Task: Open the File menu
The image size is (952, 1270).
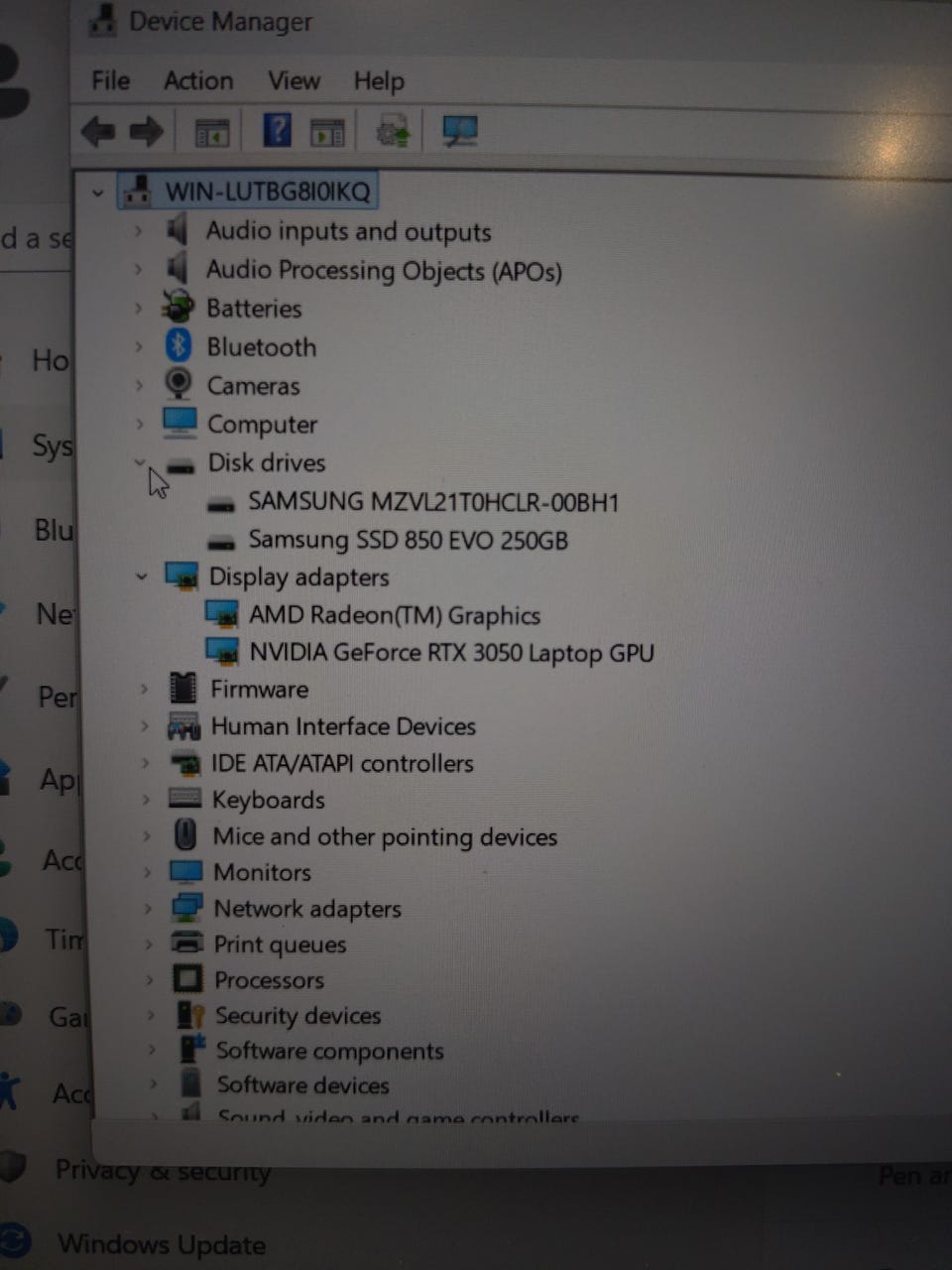Action: point(110,80)
